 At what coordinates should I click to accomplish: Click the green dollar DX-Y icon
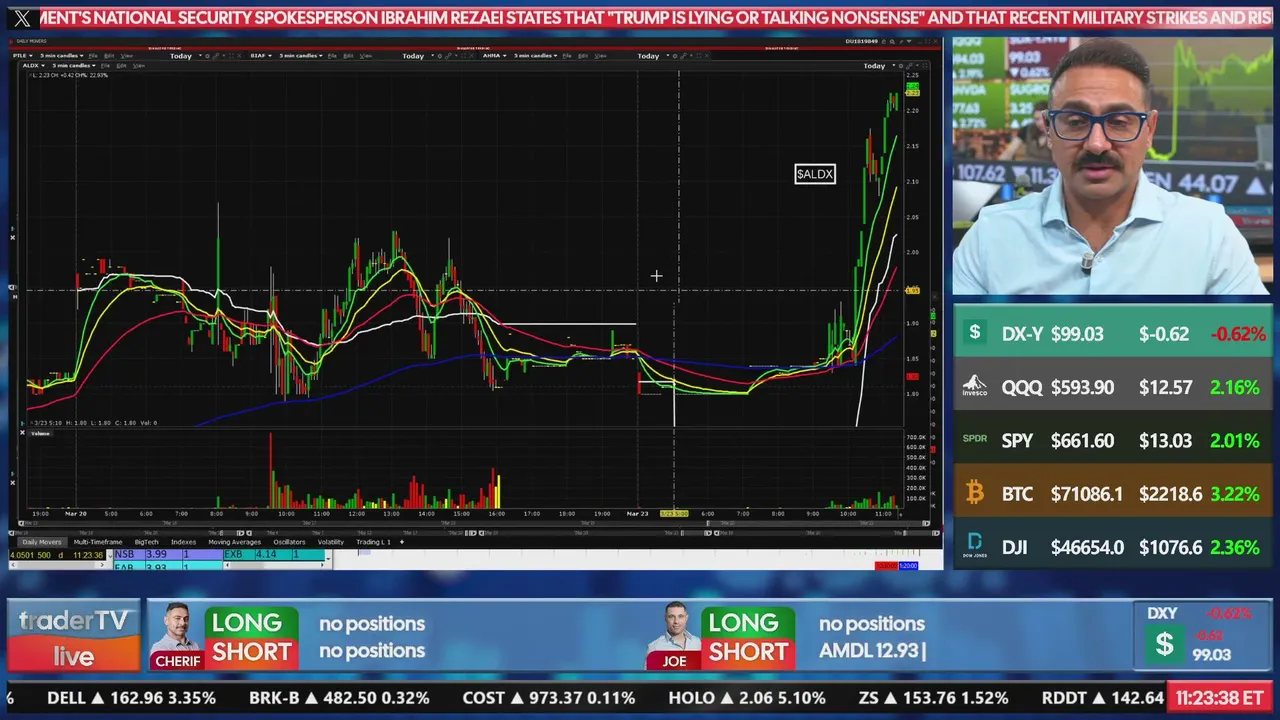click(974, 333)
